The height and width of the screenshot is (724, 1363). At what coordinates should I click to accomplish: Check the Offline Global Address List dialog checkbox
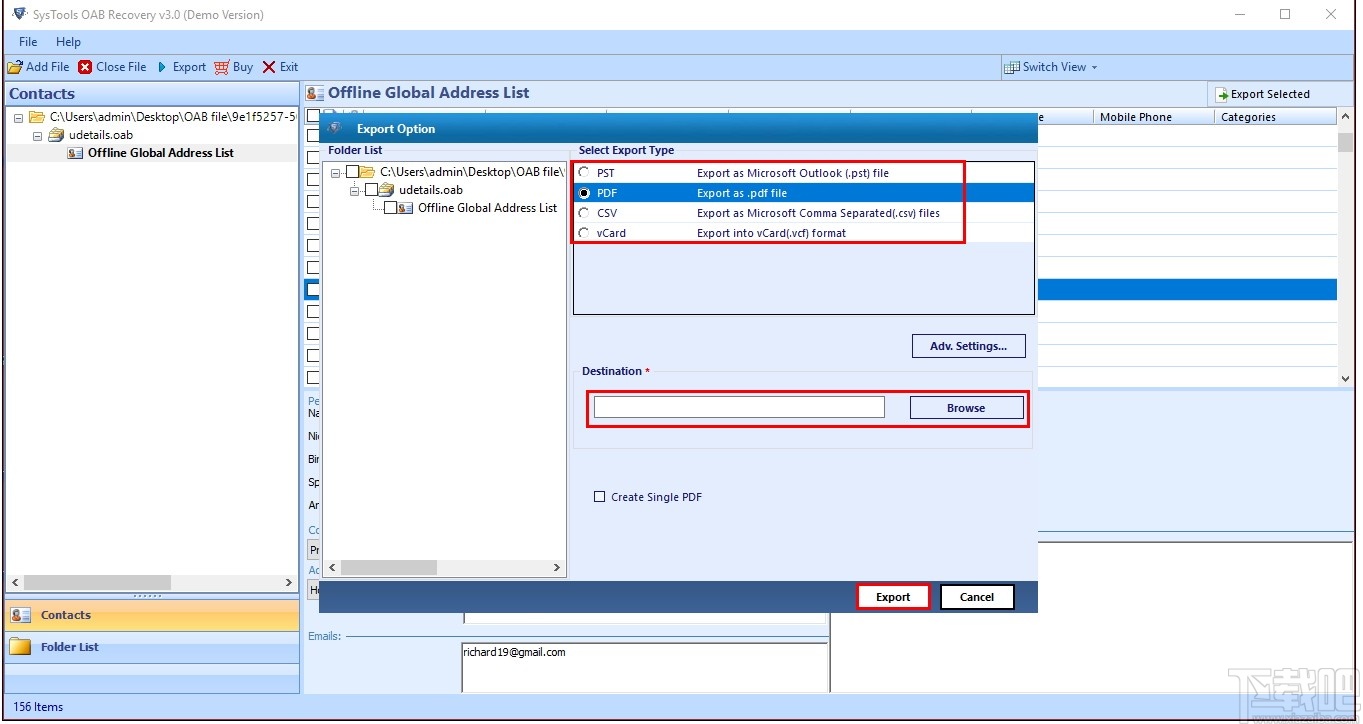pyautogui.click(x=391, y=208)
